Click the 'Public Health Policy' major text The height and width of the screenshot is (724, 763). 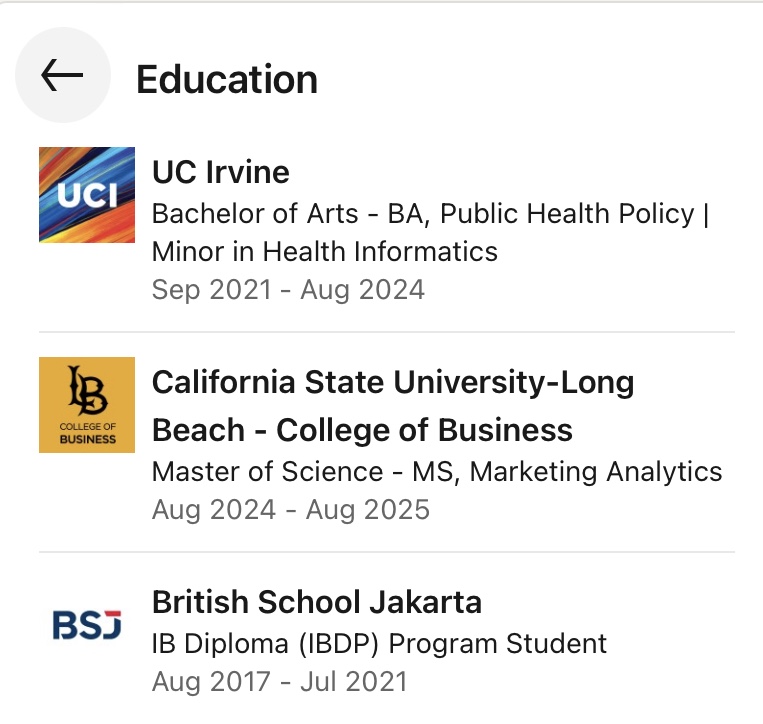[x=567, y=214]
